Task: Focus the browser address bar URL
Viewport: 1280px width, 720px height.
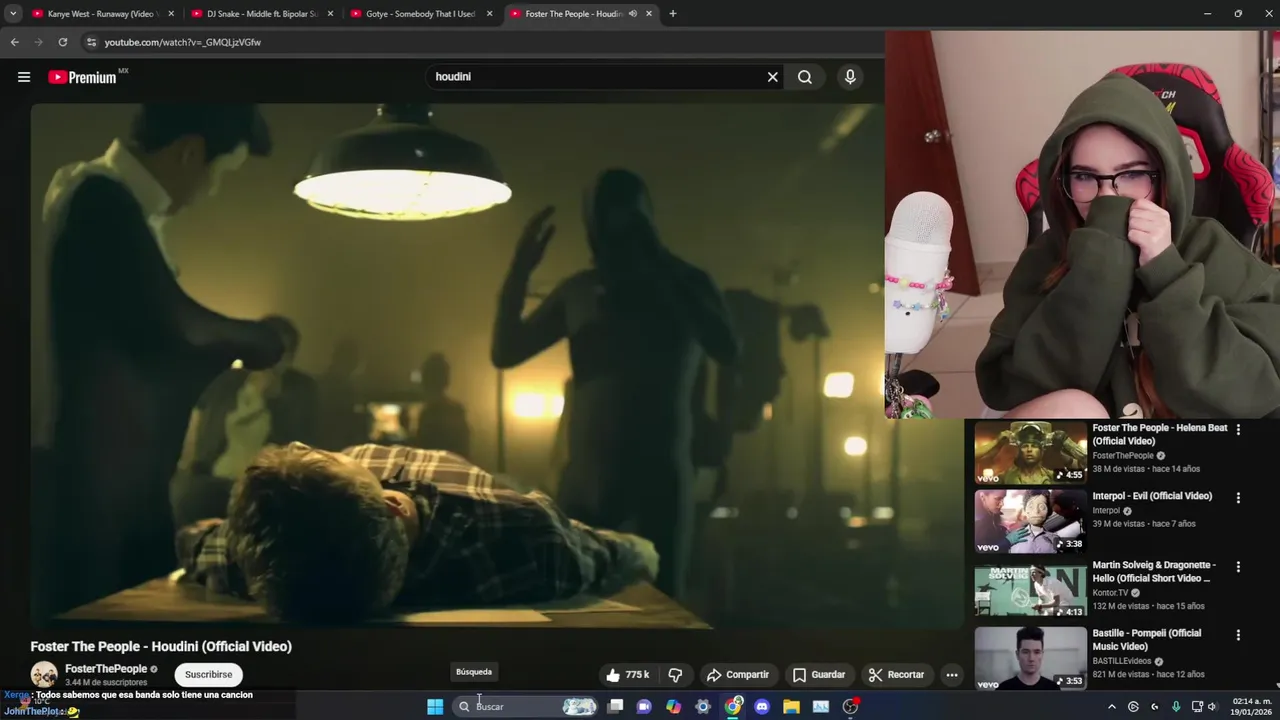Action: pyautogui.click(x=182, y=43)
